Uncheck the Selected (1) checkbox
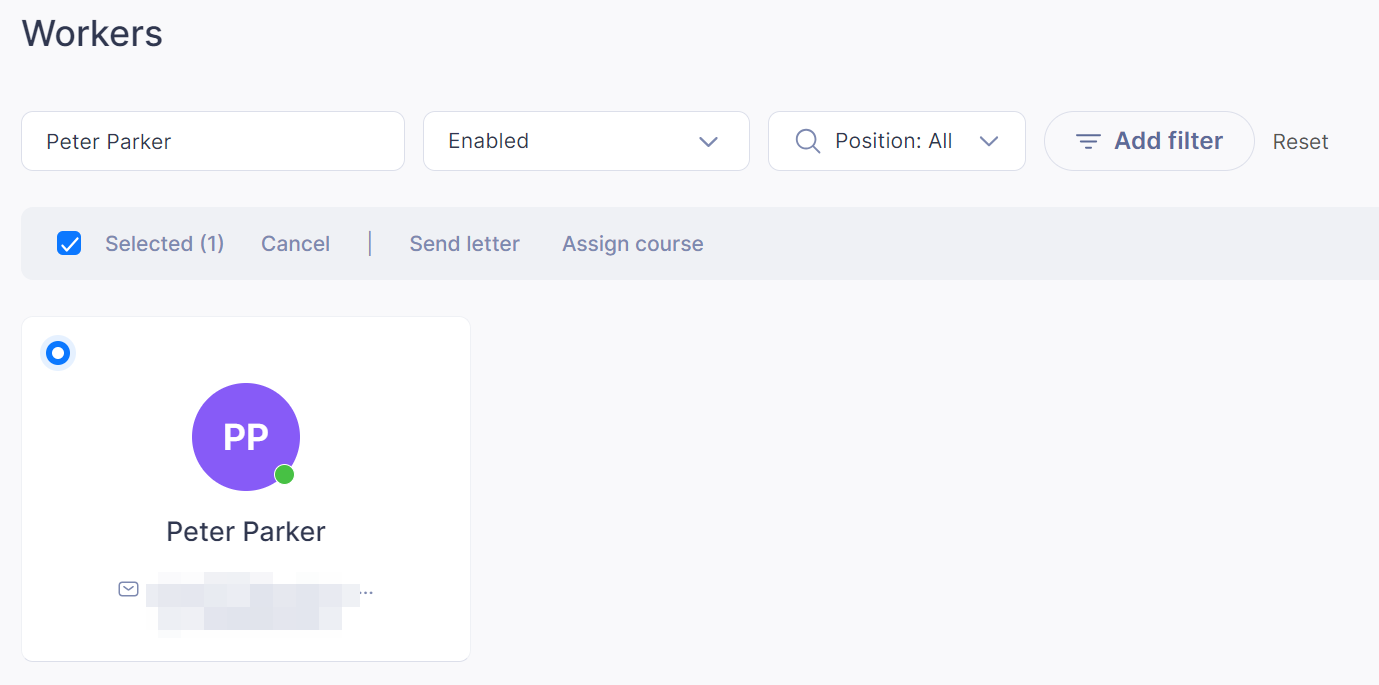 pos(69,243)
